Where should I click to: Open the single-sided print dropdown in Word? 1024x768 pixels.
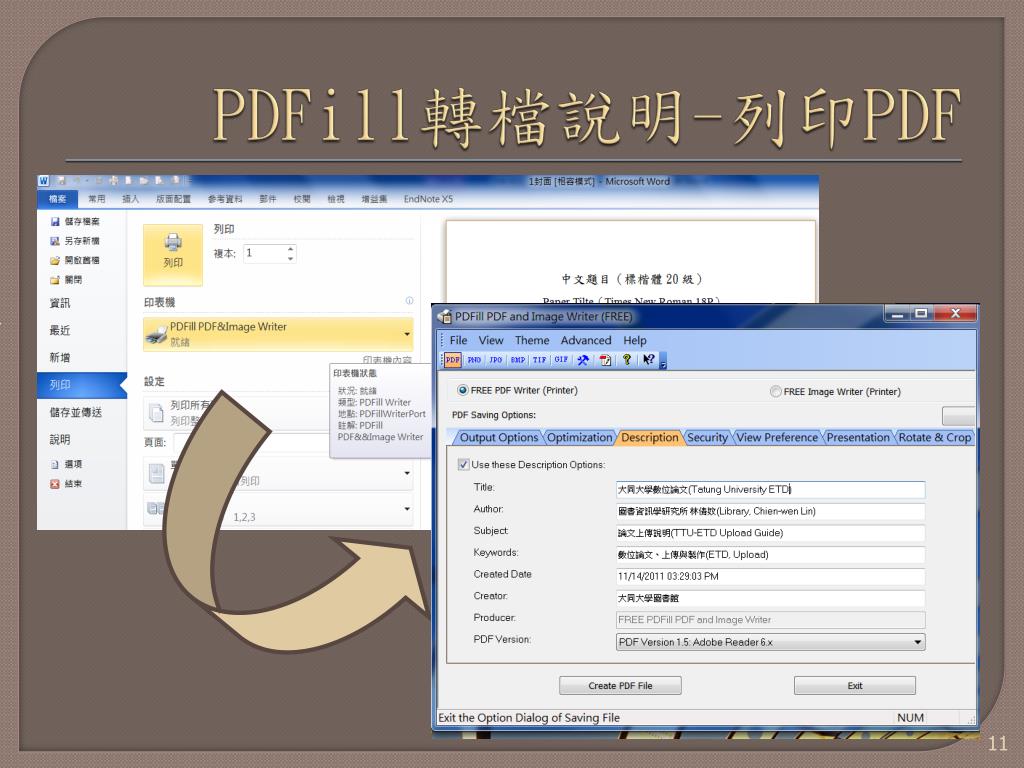coord(407,473)
